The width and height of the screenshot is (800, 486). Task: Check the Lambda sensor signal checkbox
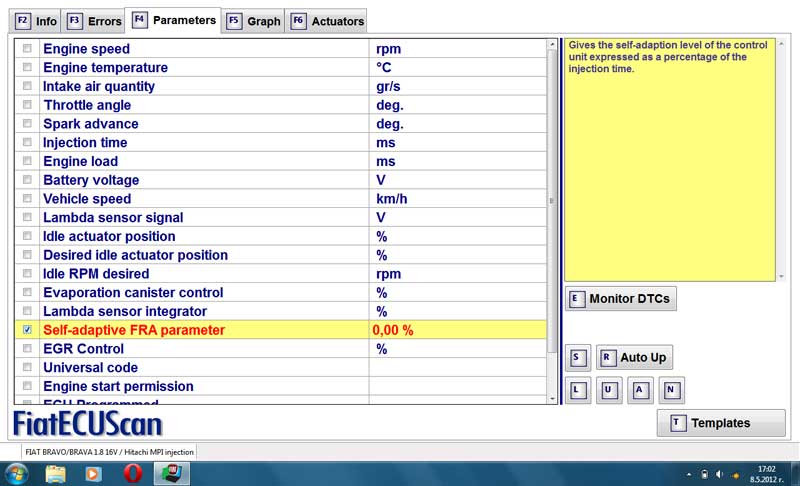point(27,218)
